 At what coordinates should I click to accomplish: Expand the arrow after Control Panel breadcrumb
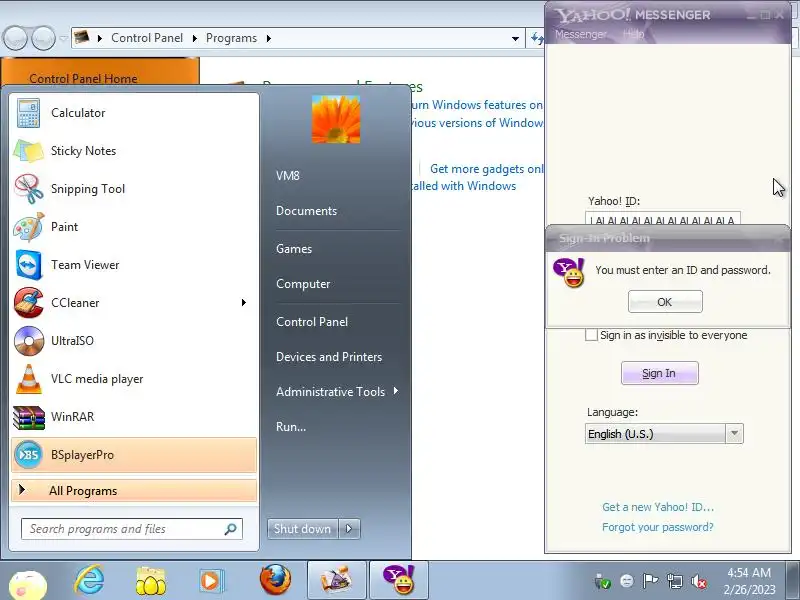pos(195,38)
